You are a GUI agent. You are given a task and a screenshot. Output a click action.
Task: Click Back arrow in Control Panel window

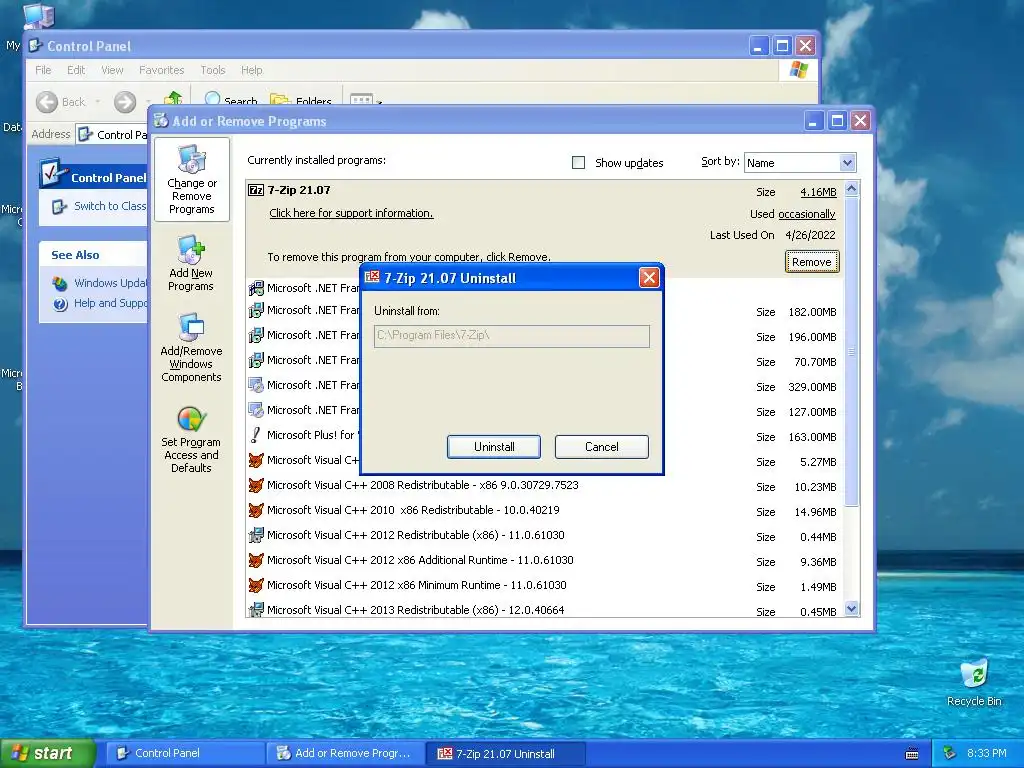[47, 102]
